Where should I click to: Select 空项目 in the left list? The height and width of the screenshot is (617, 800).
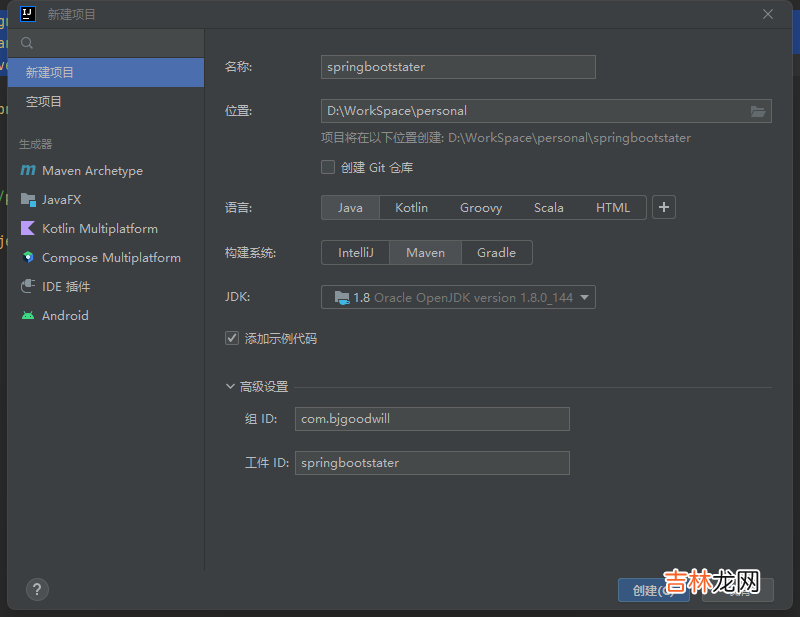click(x=44, y=102)
